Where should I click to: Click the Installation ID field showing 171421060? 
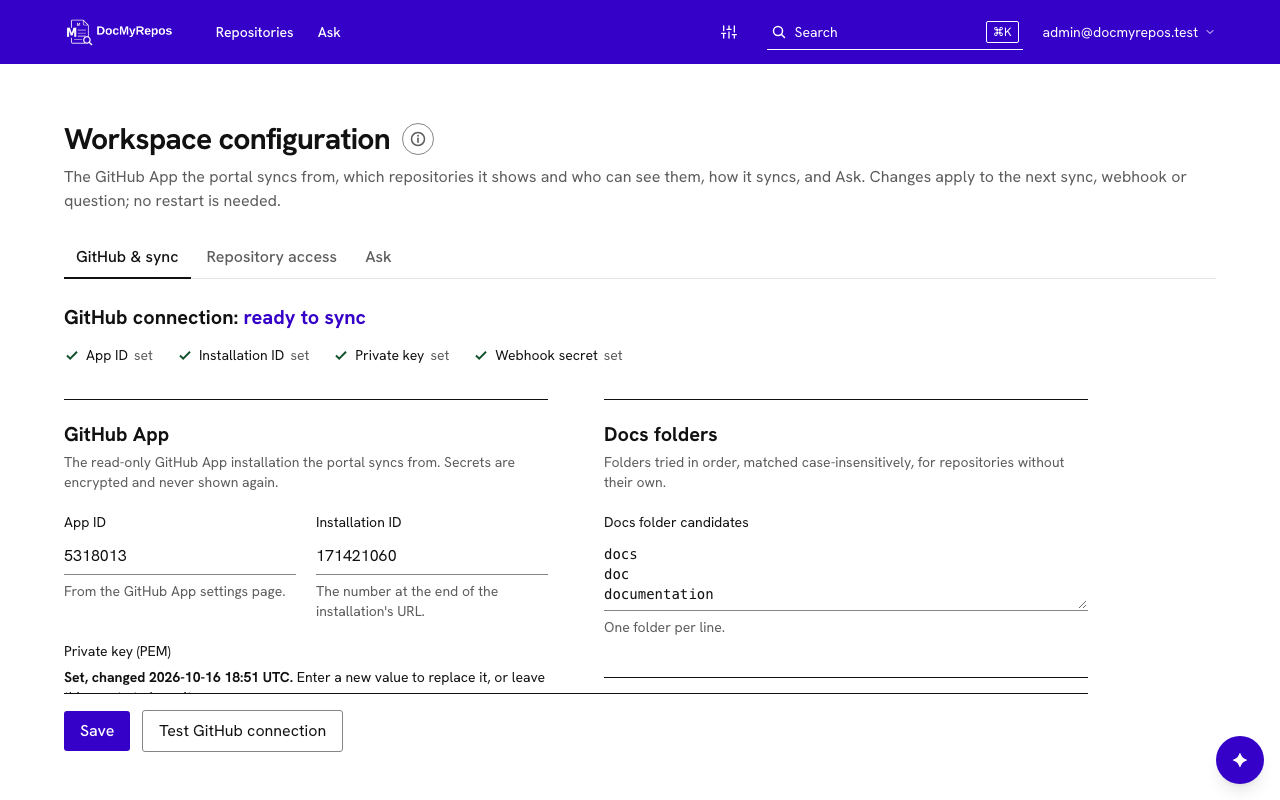point(432,556)
